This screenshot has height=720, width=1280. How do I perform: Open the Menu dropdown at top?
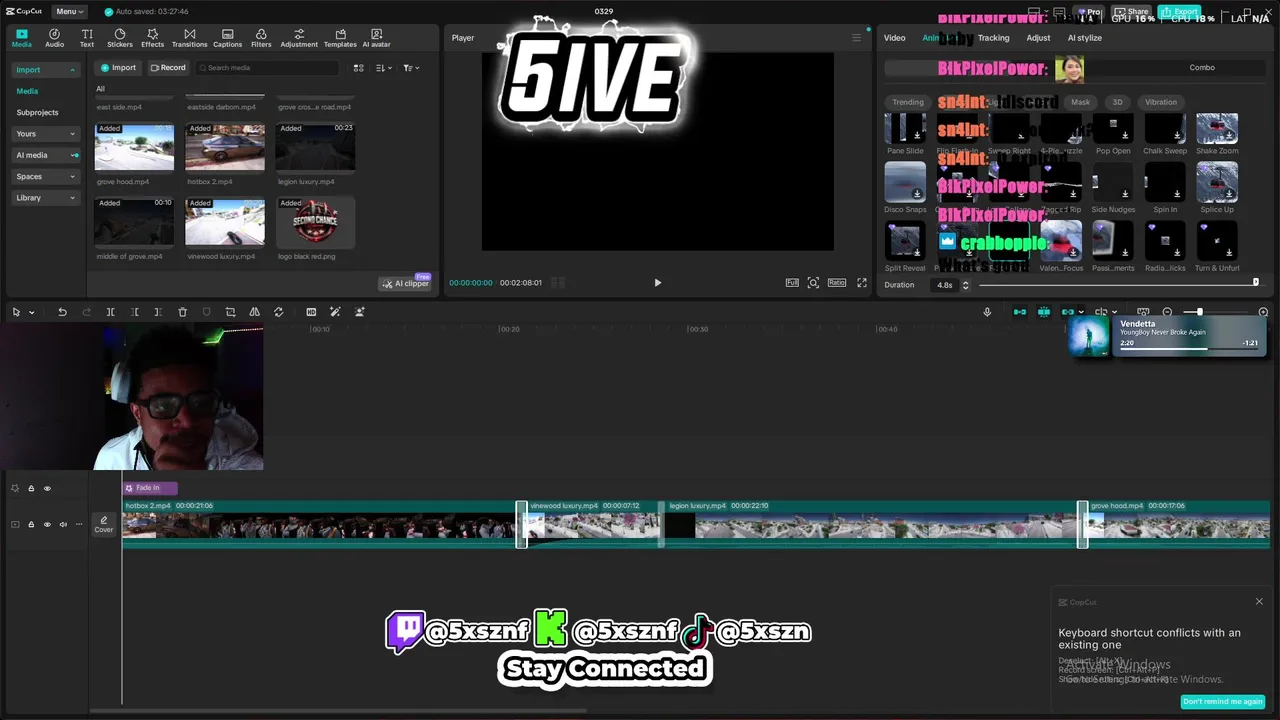point(68,11)
